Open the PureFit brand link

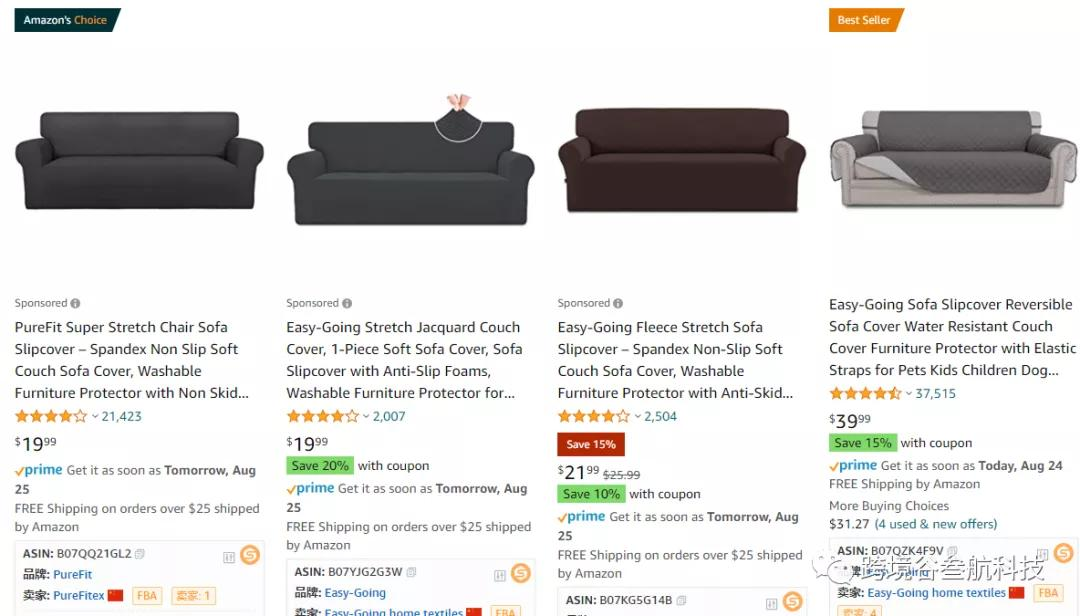pyautogui.click(x=72, y=575)
